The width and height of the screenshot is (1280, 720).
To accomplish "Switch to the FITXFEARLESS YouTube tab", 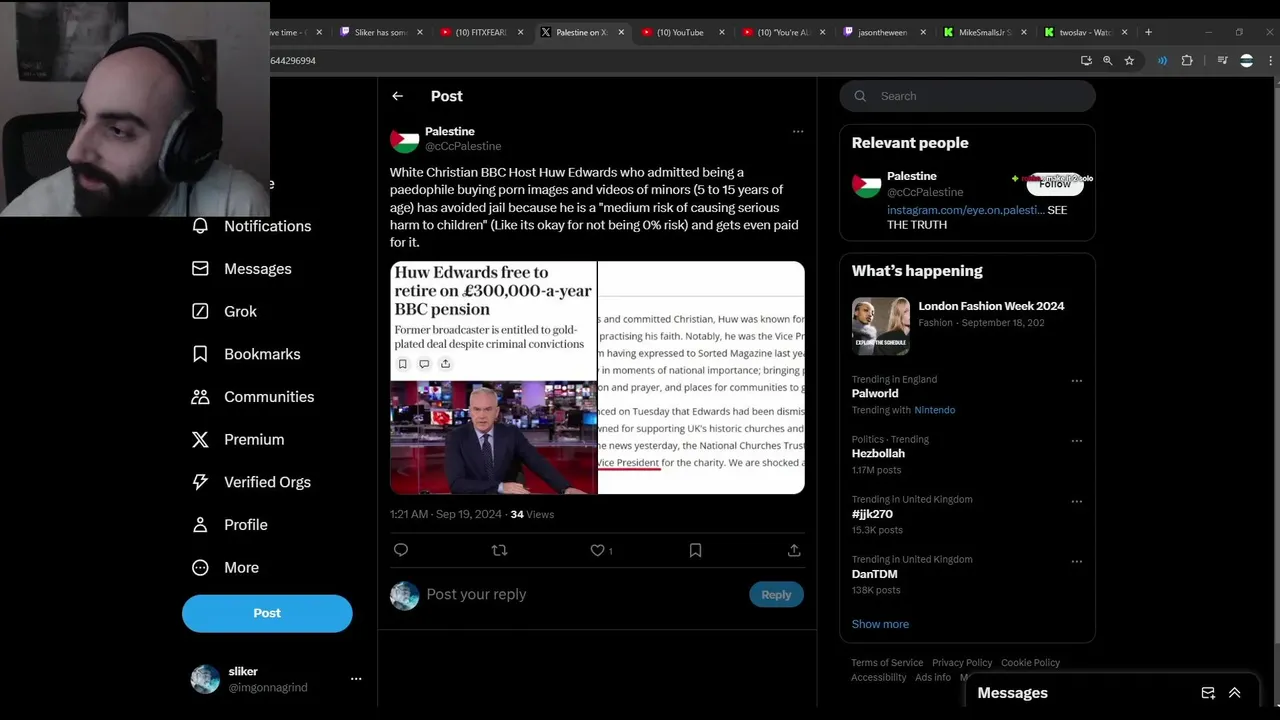I will click(x=482, y=32).
